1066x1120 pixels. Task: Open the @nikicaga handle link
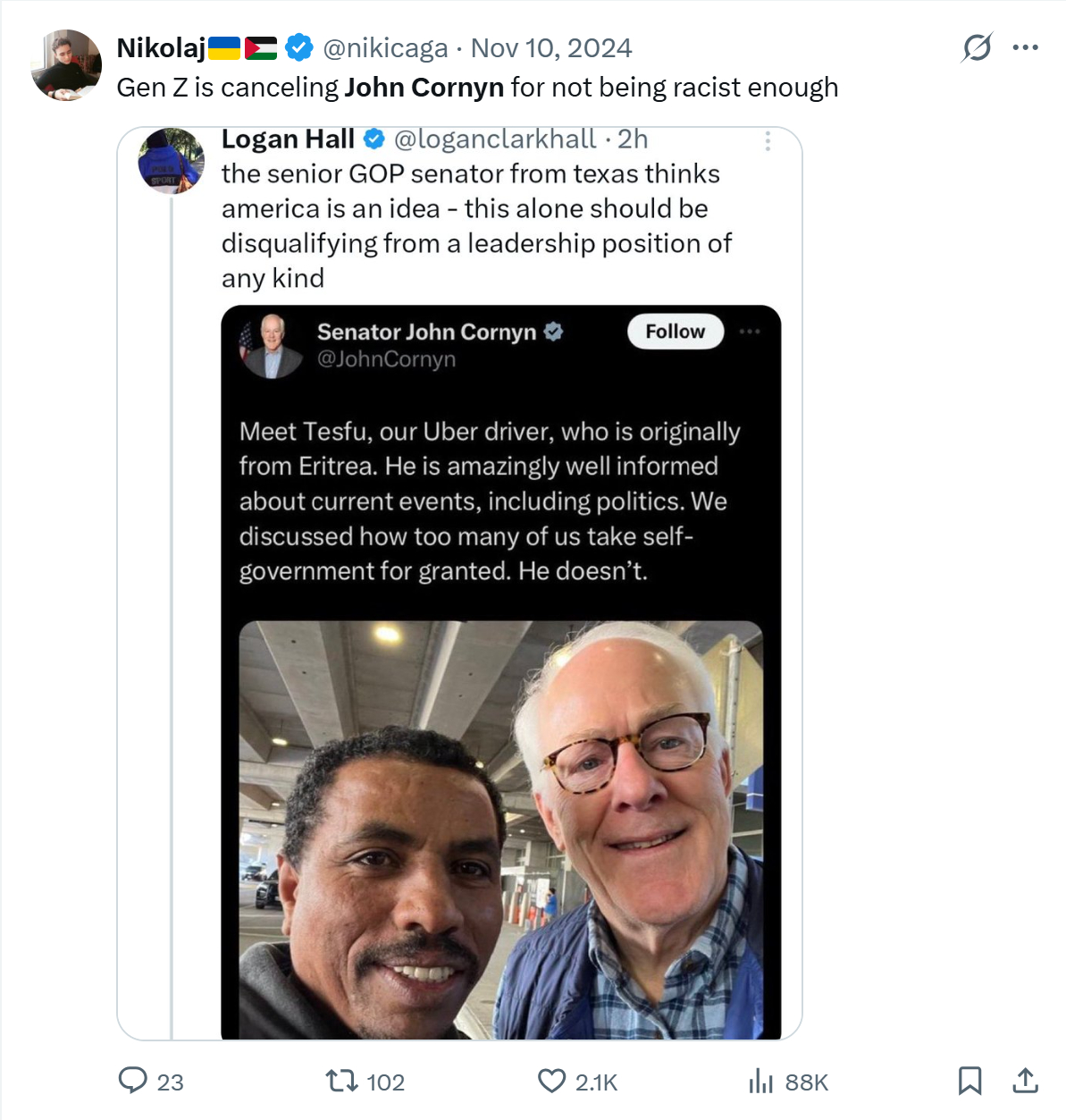[x=385, y=48]
